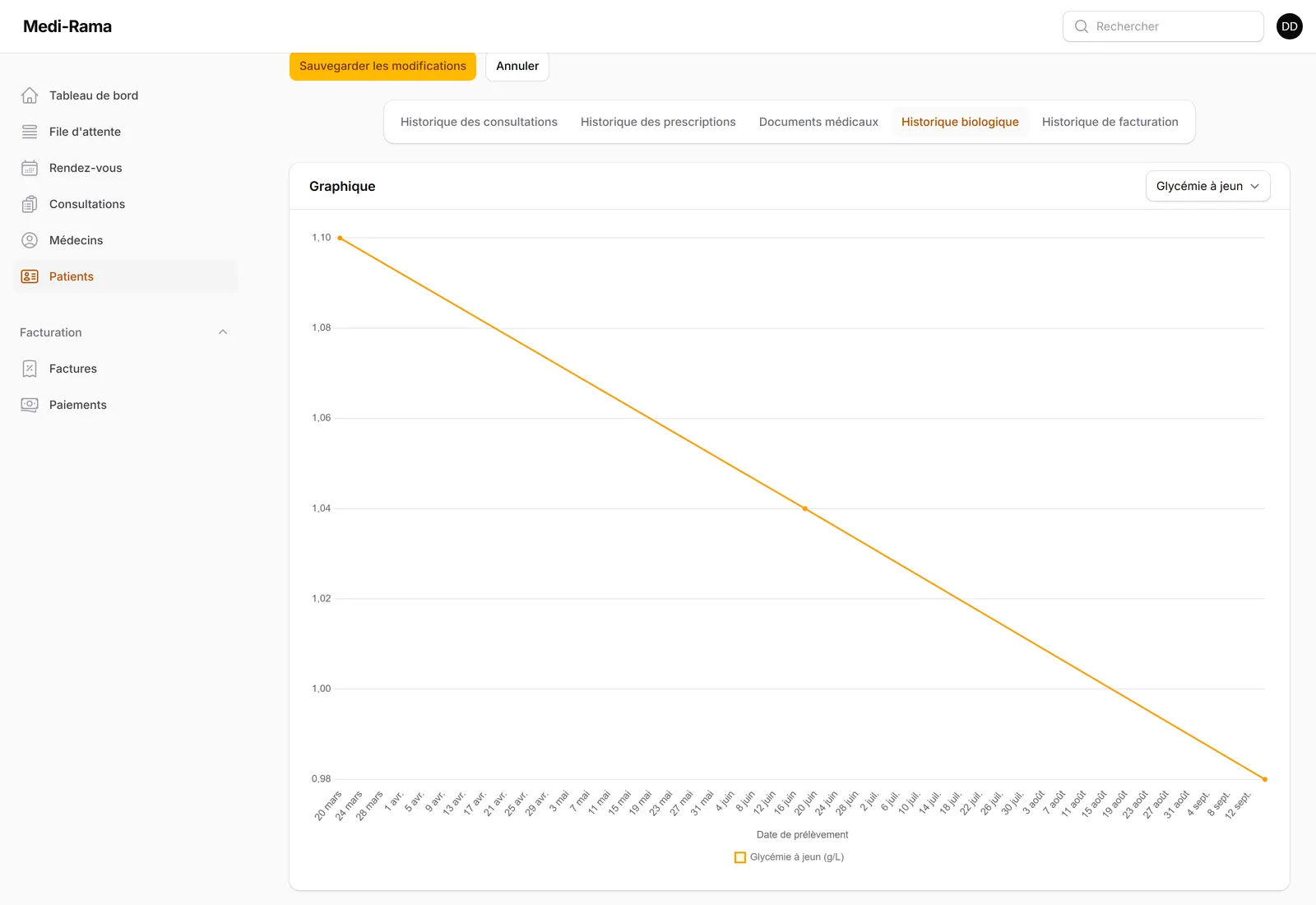Collapse the Facturation section chevron
This screenshot has height=905, width=1316.
(x=223, y=332)
